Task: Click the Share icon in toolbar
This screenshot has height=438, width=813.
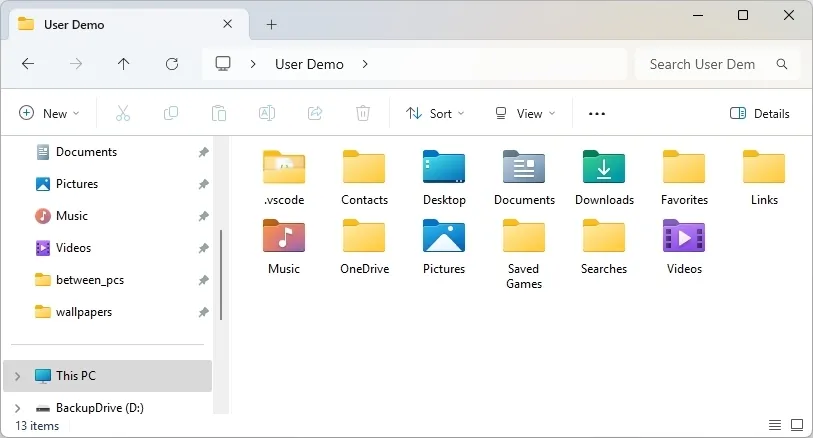Action: point(315,113)
